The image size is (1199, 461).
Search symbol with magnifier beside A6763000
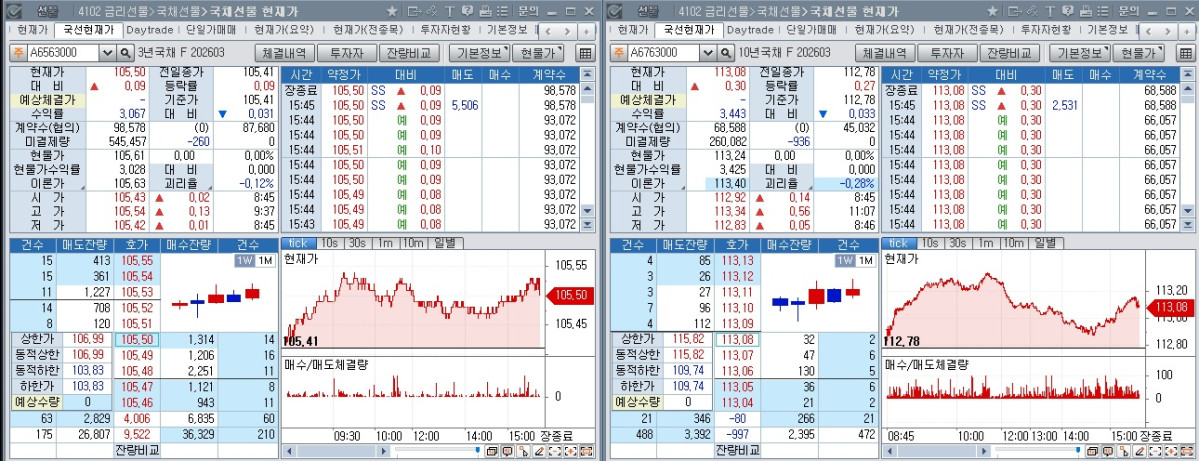pyautogui.click(x=726, y=53)
